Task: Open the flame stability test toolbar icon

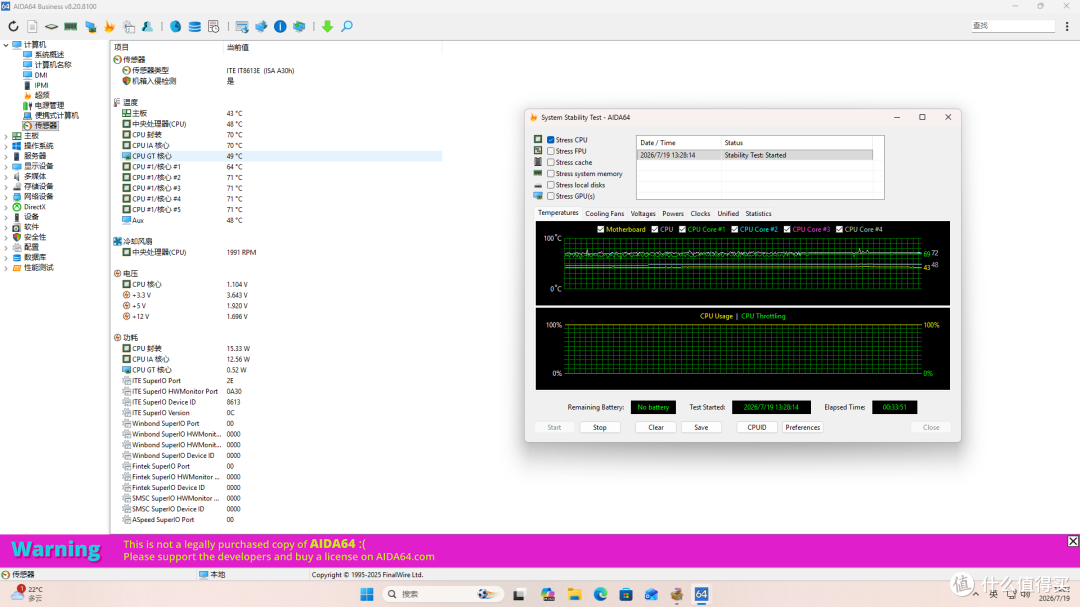Action: (110, 26)
